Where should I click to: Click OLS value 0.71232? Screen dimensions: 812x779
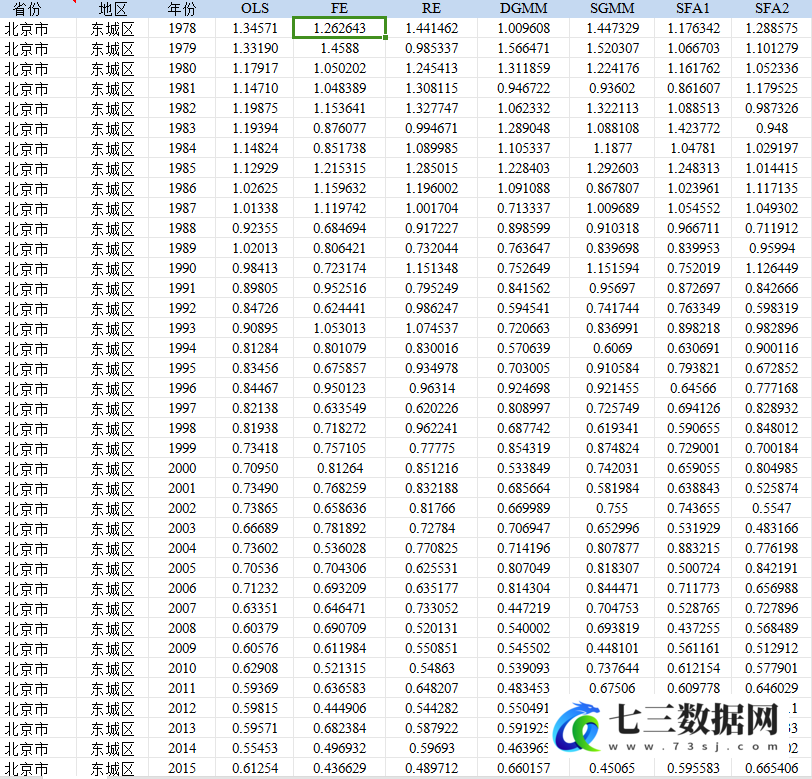pyautogui.click(x=255, y=589)
